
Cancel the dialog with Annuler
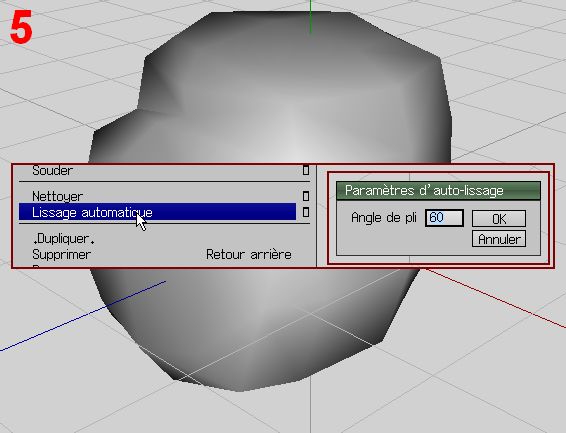(x=499, y=239)
